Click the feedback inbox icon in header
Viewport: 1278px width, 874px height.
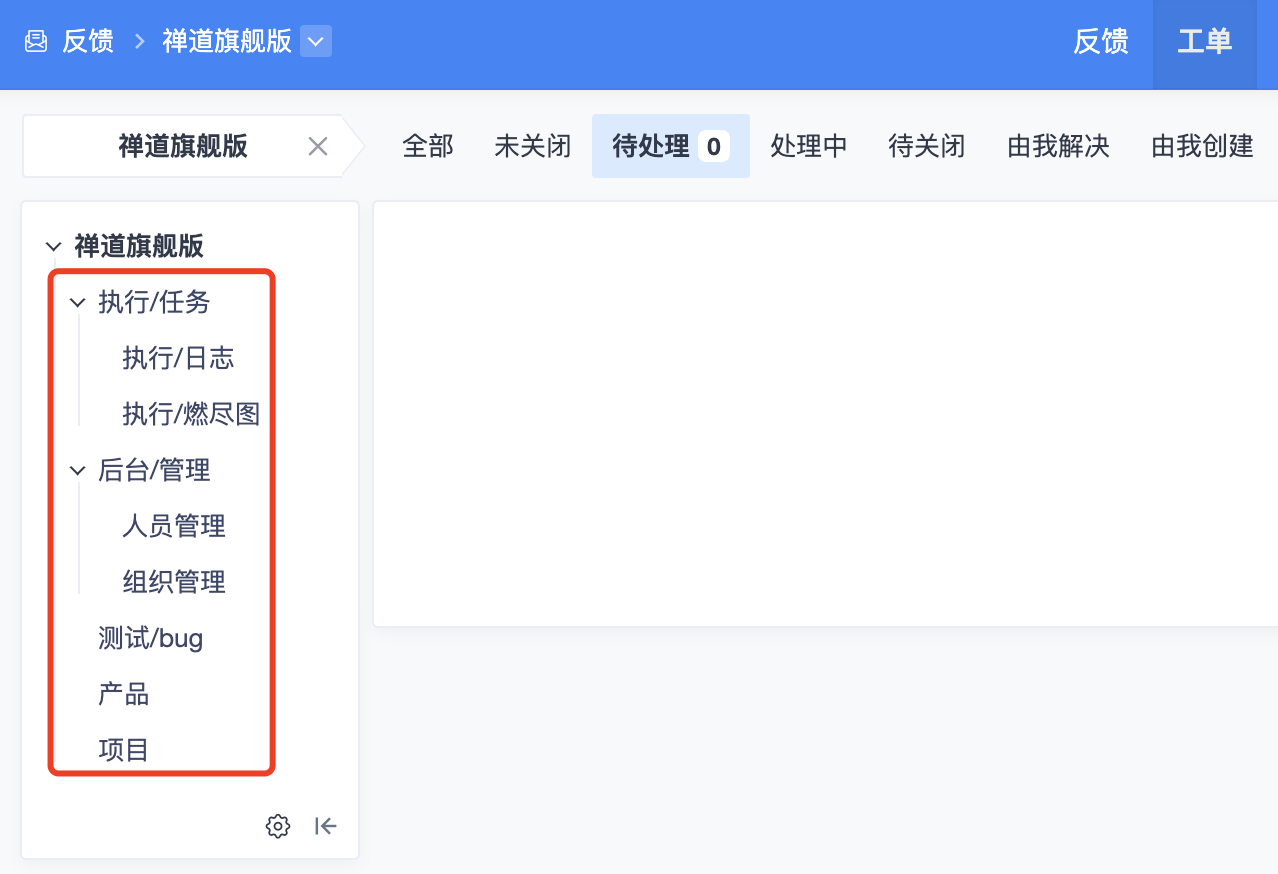[36, 42]
